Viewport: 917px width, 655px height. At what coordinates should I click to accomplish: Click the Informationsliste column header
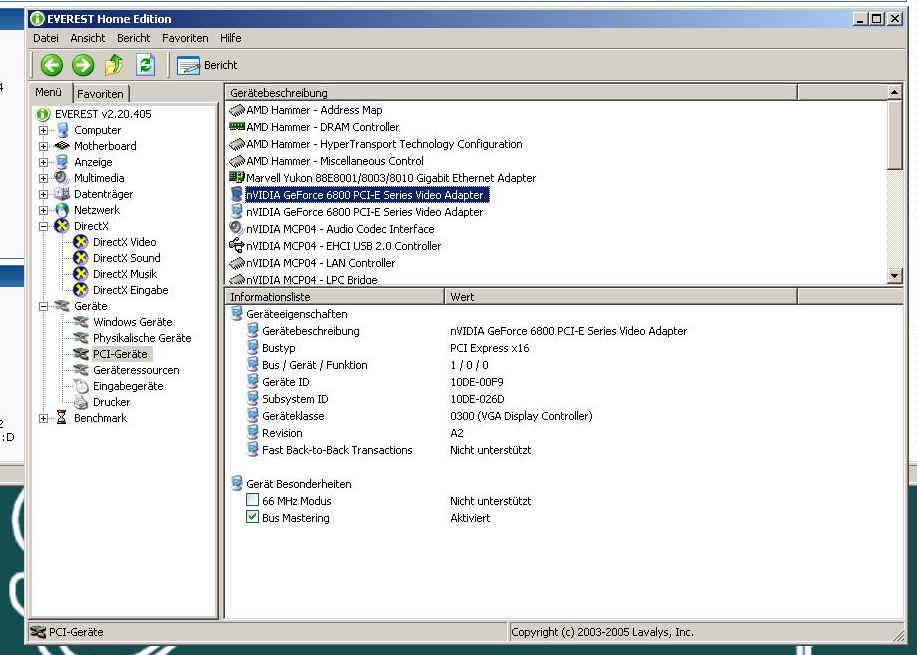click(335, 297)
